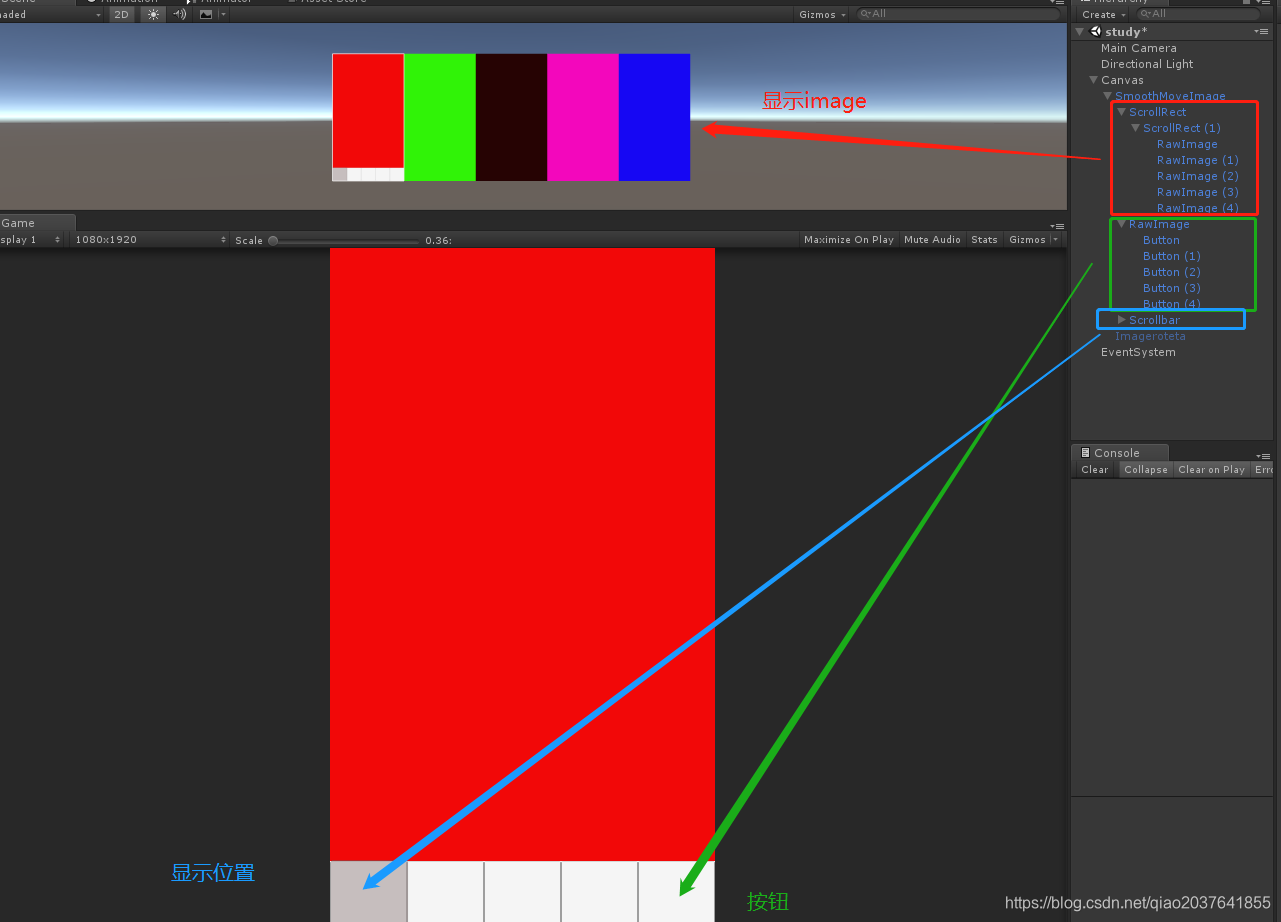The image size is (1281, 922).
Task: Collapse the ScrollRect (1) arrow
Action: (x=1136, y=128)
